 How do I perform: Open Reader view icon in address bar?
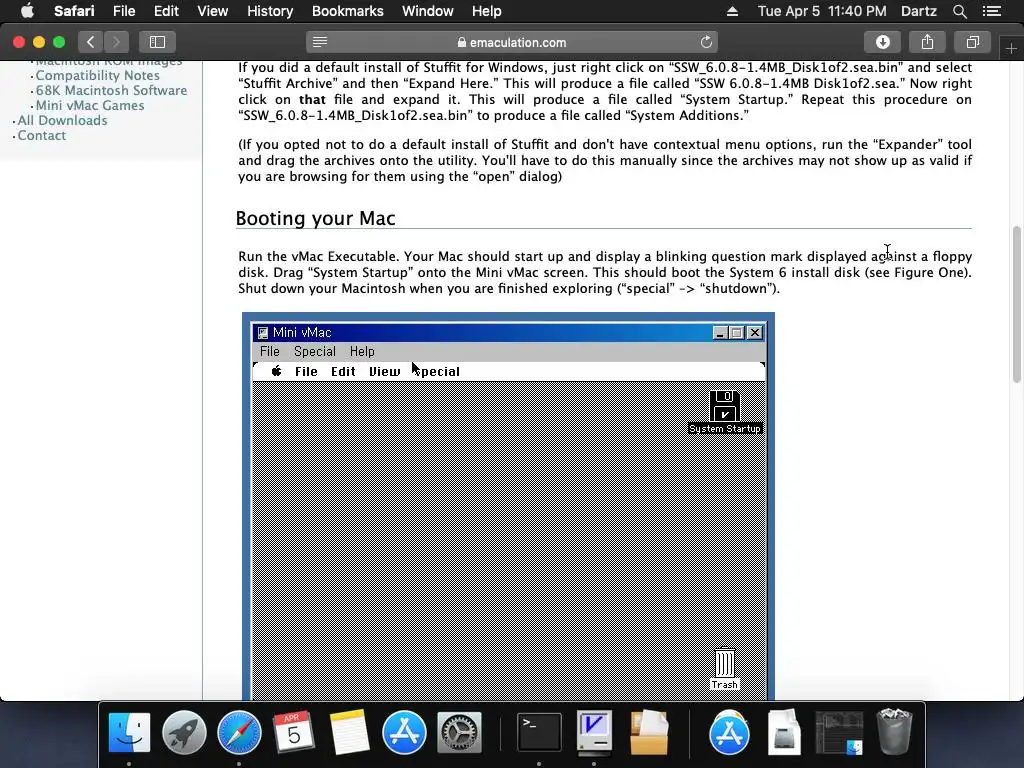click(x=319, y=42)
